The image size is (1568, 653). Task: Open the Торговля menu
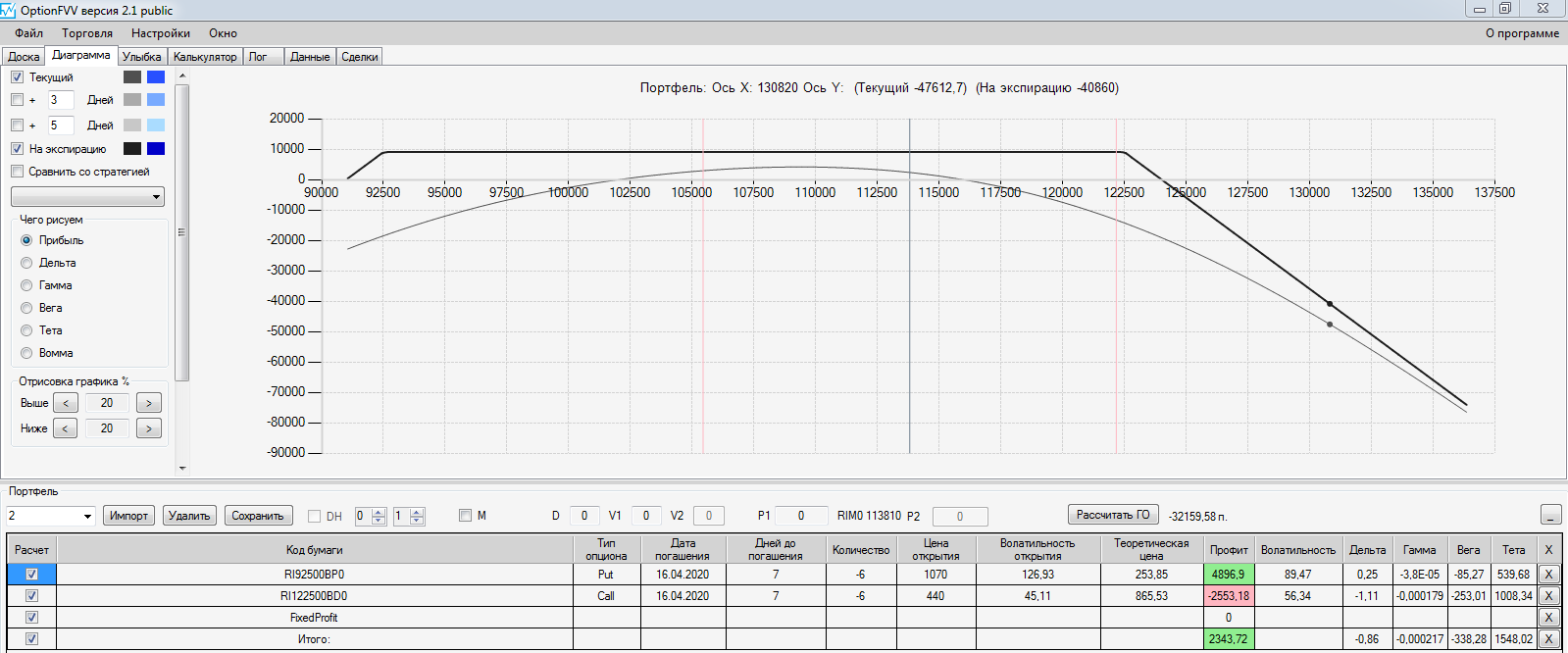87,33
